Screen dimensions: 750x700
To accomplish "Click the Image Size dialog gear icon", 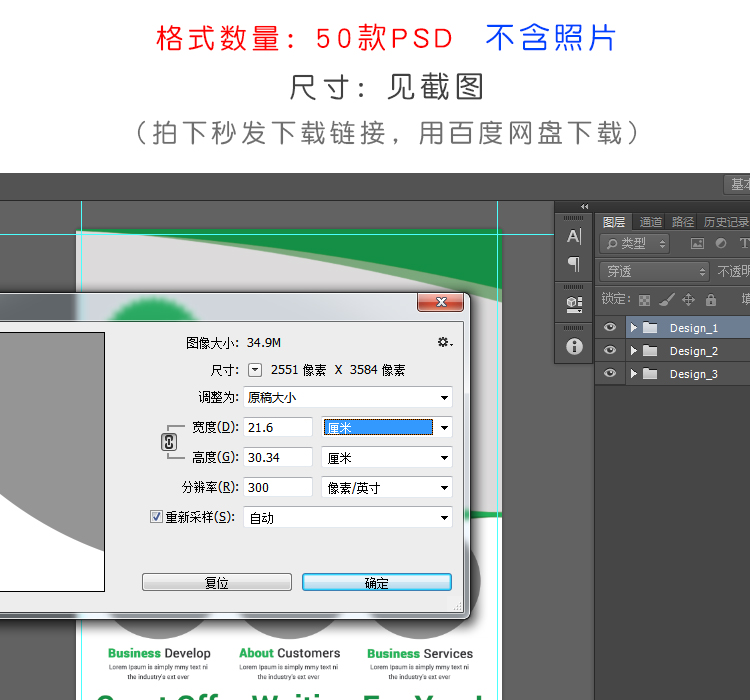I will click(x=444, y=343).
